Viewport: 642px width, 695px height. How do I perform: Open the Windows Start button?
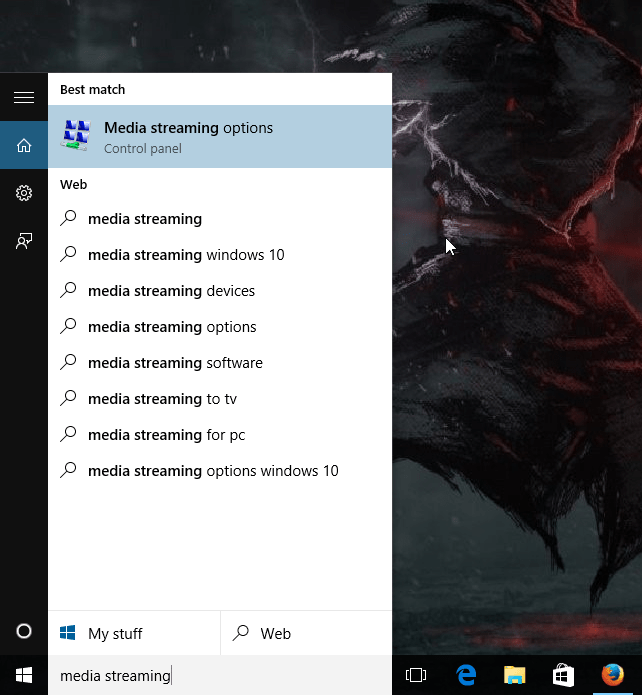click(x=24, y=675)
